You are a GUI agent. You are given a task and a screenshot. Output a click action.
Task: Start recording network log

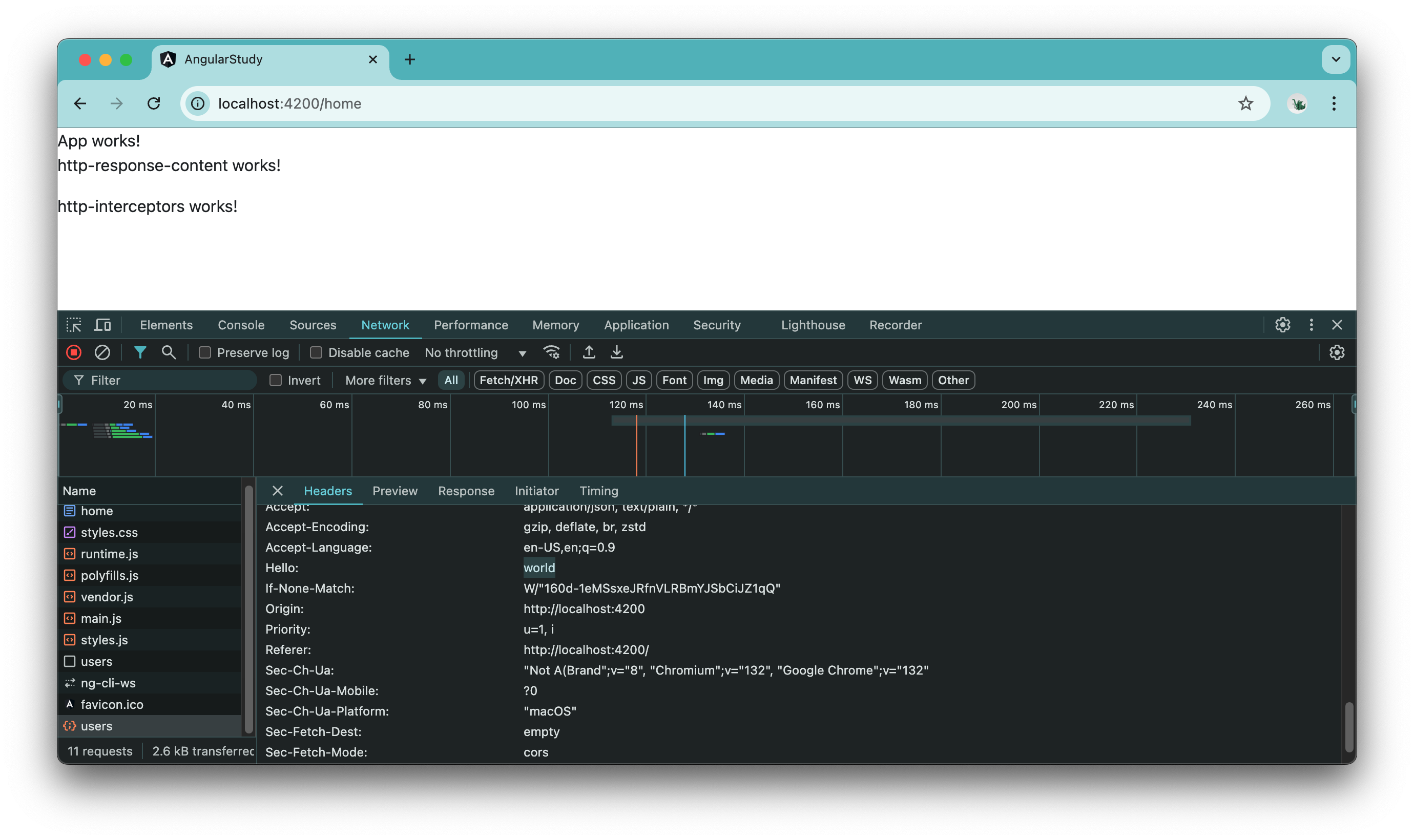74,352
